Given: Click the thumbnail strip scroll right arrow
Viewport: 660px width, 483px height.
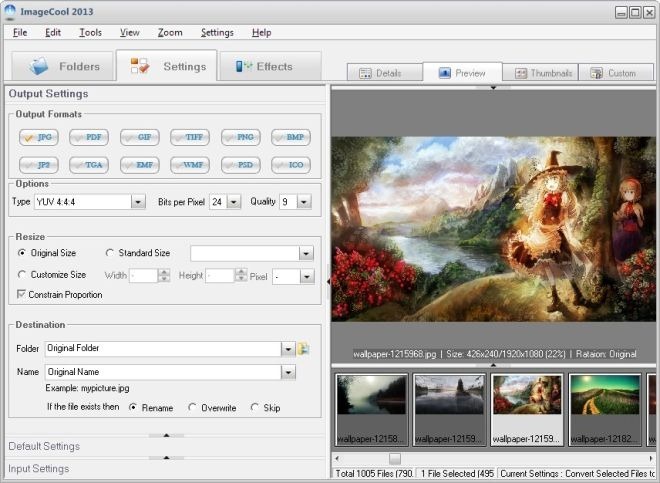Looking at the screenshot, I should click(652, 458).
